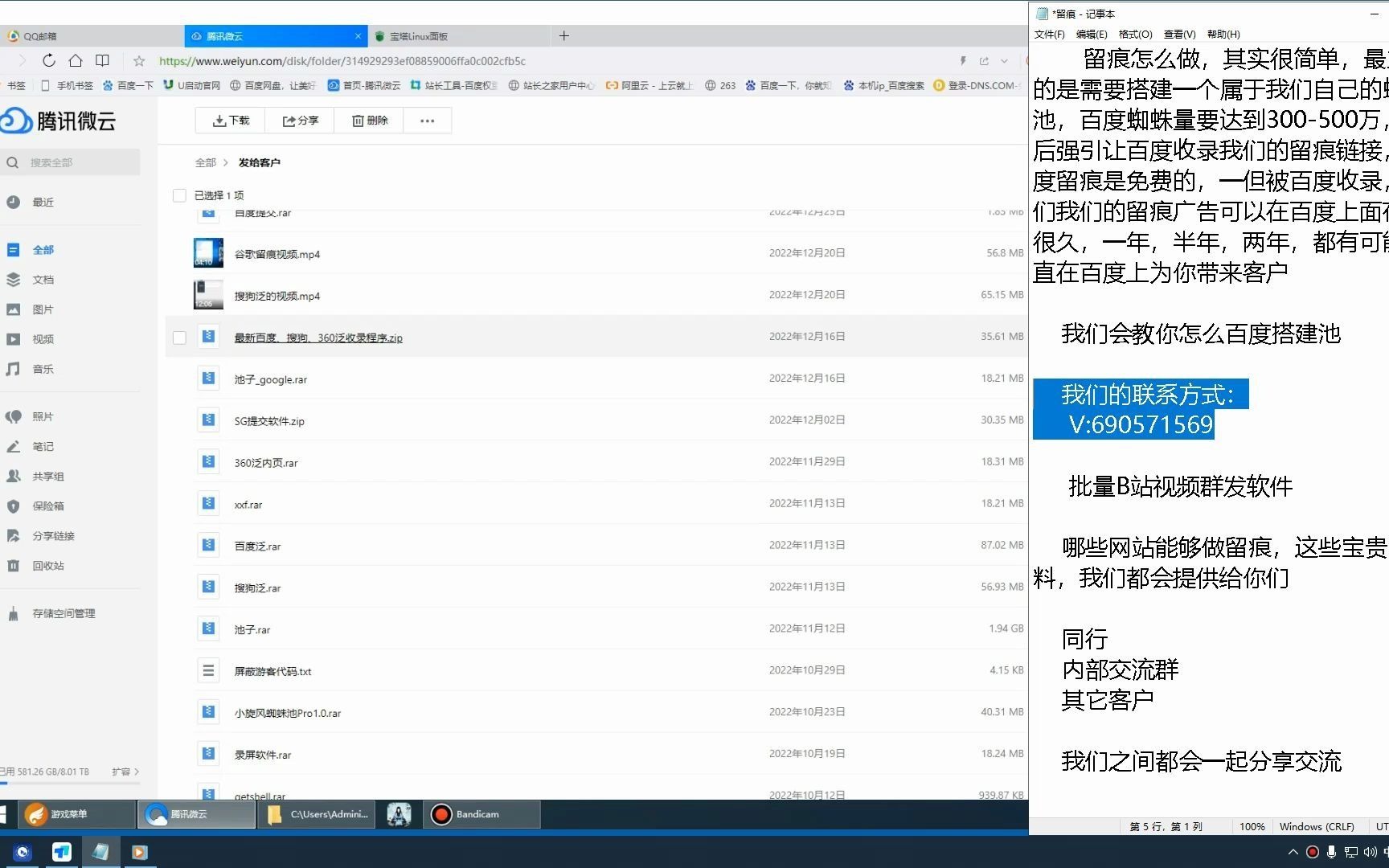Screen dimensions: 1389x868
Task: Switch to the 宝塔Linux面板 browser tab
Action: [x=459, y=36]
